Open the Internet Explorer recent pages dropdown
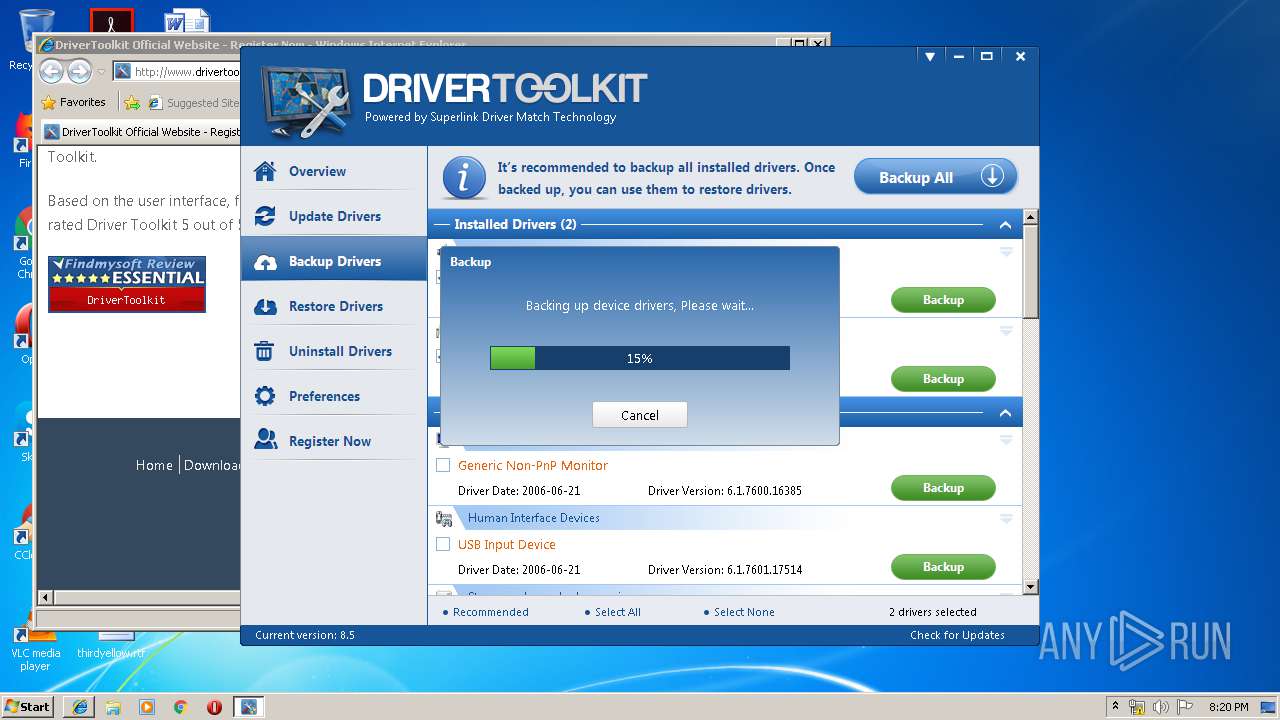This screenshot has width=1280, height=720. coord(101,72)
